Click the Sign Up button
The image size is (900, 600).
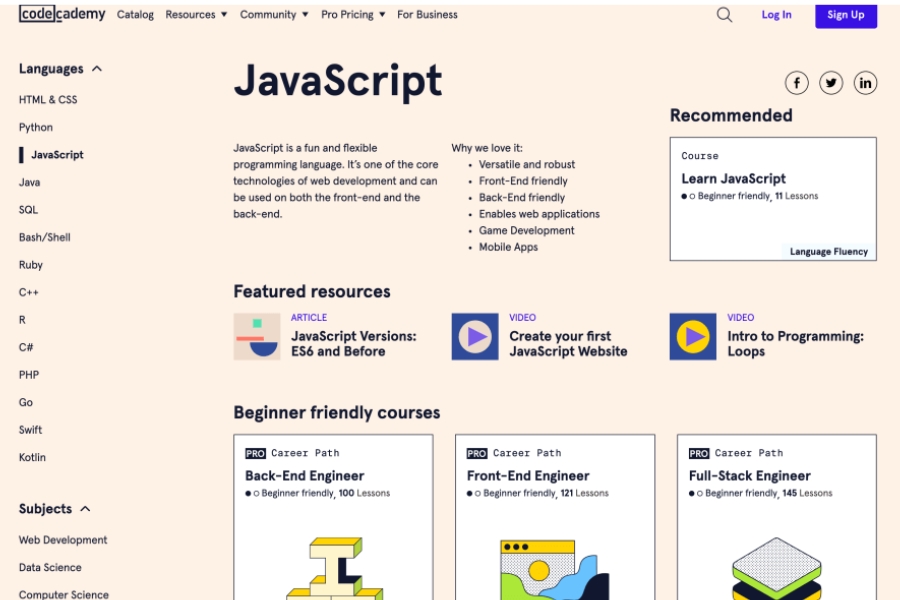pyautogui.click(x=845, y=15)
